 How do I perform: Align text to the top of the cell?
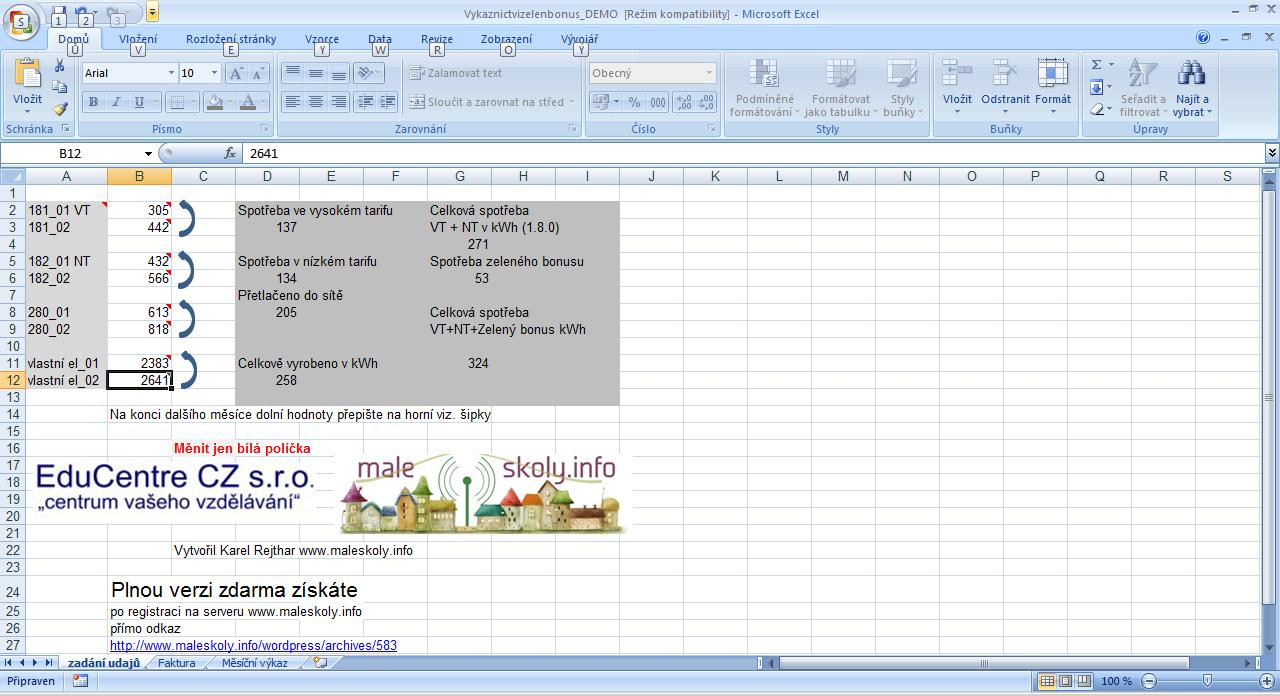(x=292, y=73)
